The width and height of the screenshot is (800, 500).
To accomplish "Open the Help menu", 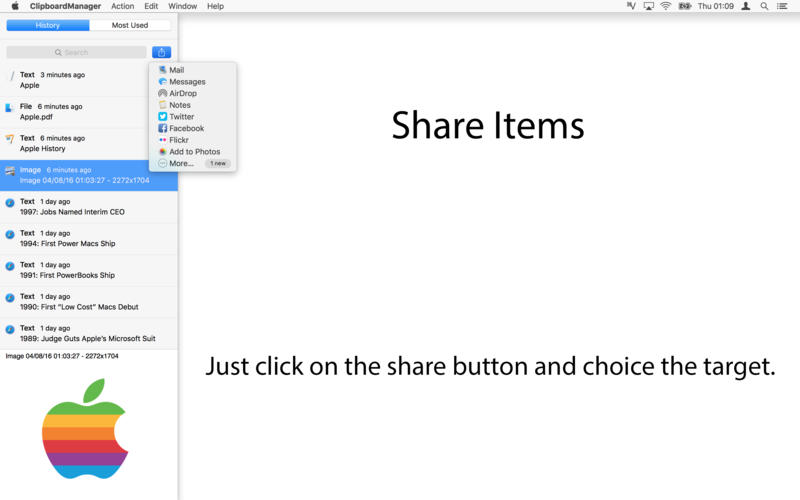I will tap(215, 6).
